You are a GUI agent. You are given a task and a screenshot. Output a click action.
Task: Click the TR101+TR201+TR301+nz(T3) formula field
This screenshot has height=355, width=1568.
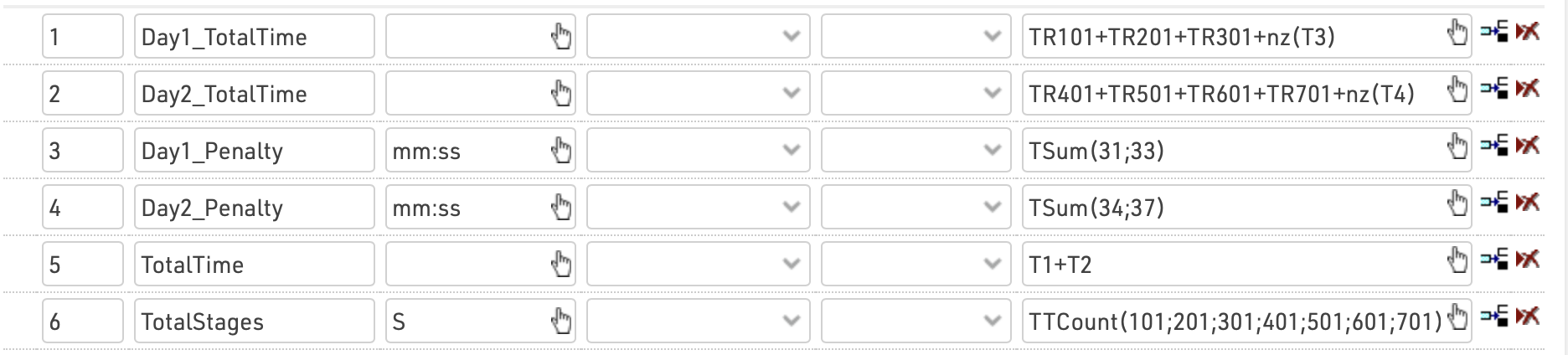tap(1231, 36)
